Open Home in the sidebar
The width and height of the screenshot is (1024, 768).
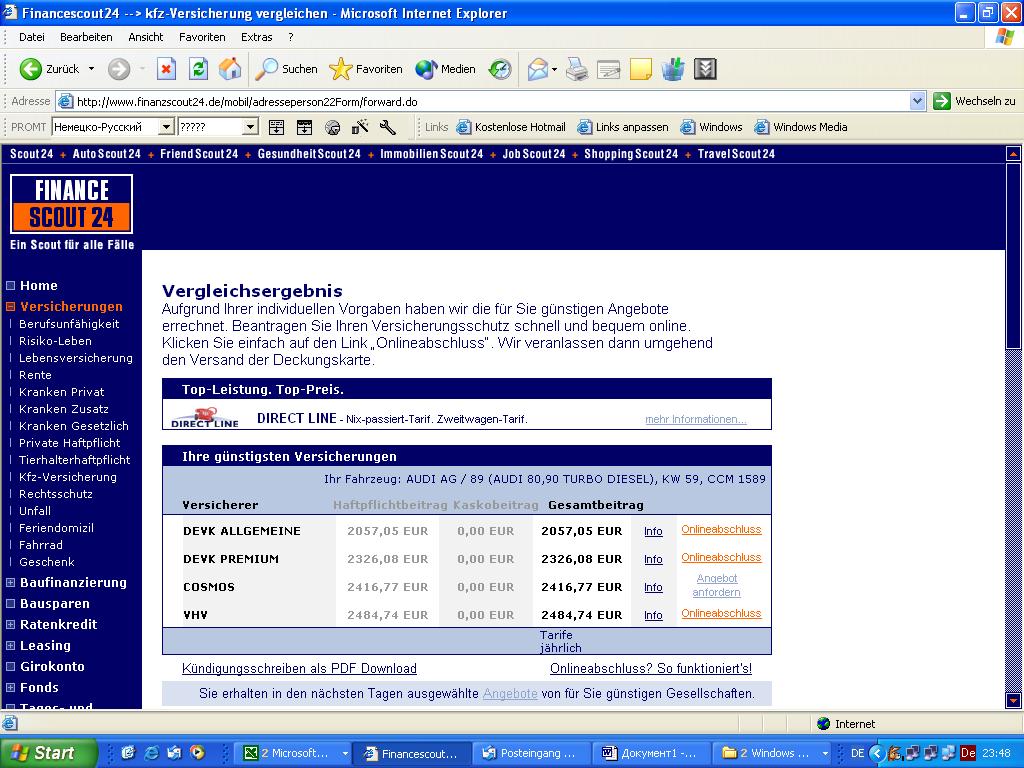[x=39, y=285]
